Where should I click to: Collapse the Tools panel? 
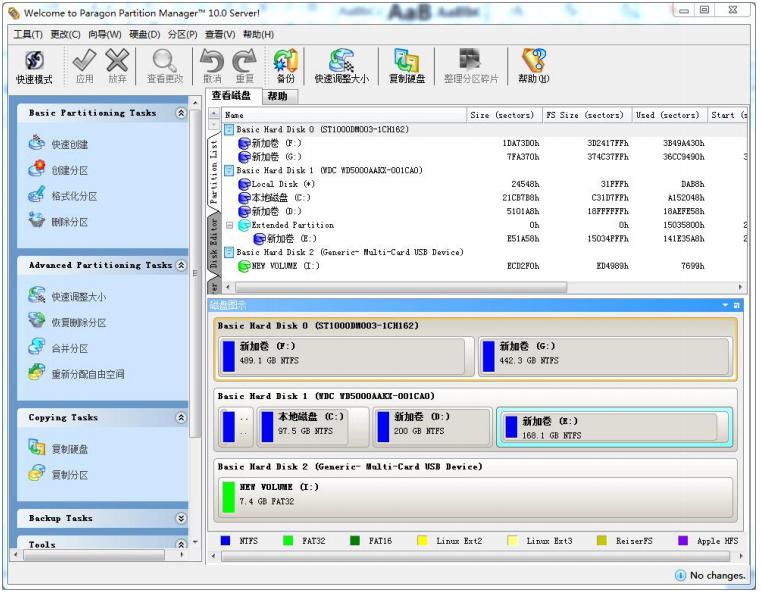click(x=181, y=544)
